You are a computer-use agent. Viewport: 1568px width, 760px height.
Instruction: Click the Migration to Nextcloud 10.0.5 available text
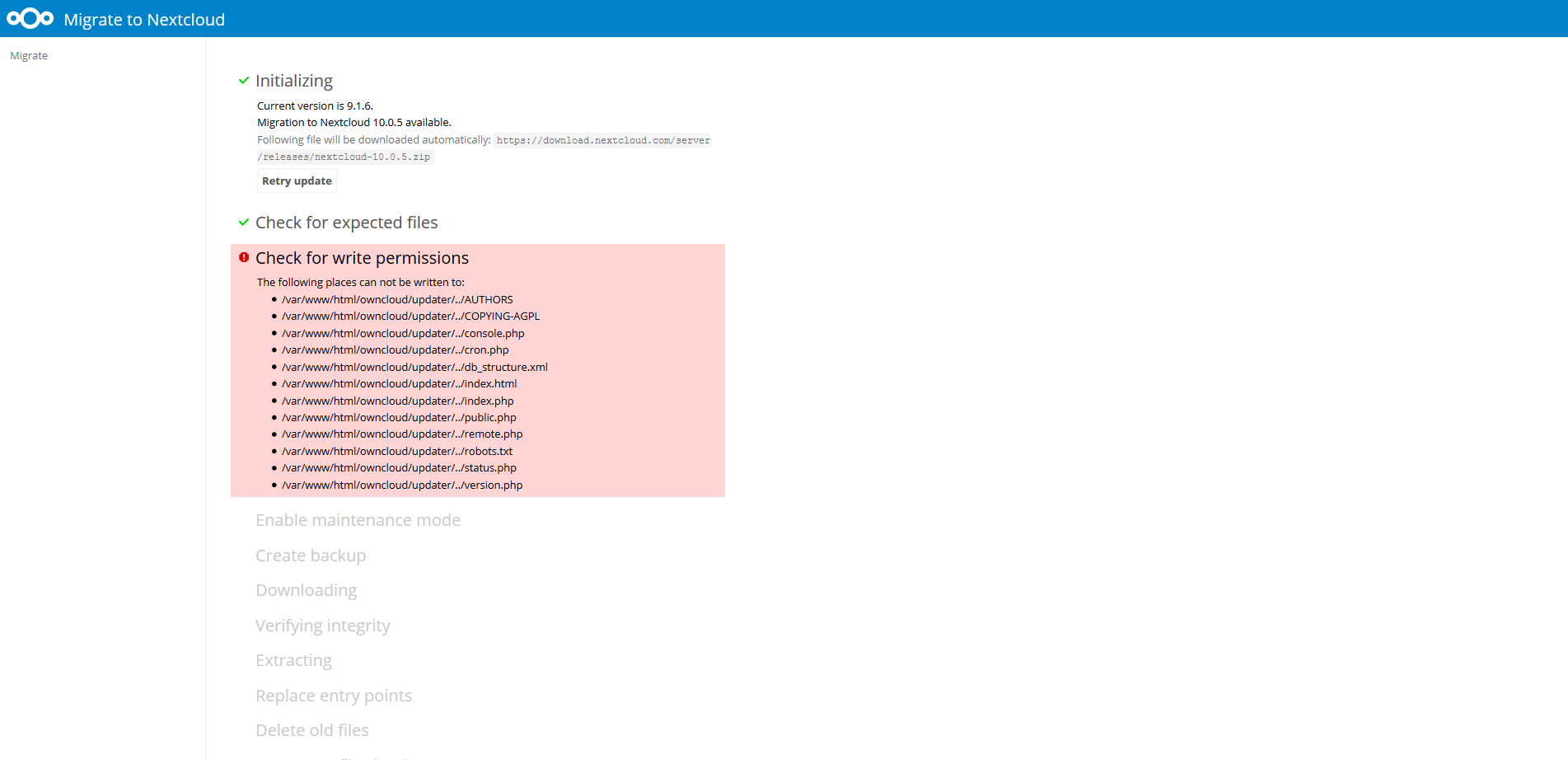click(x=354, y=122)
